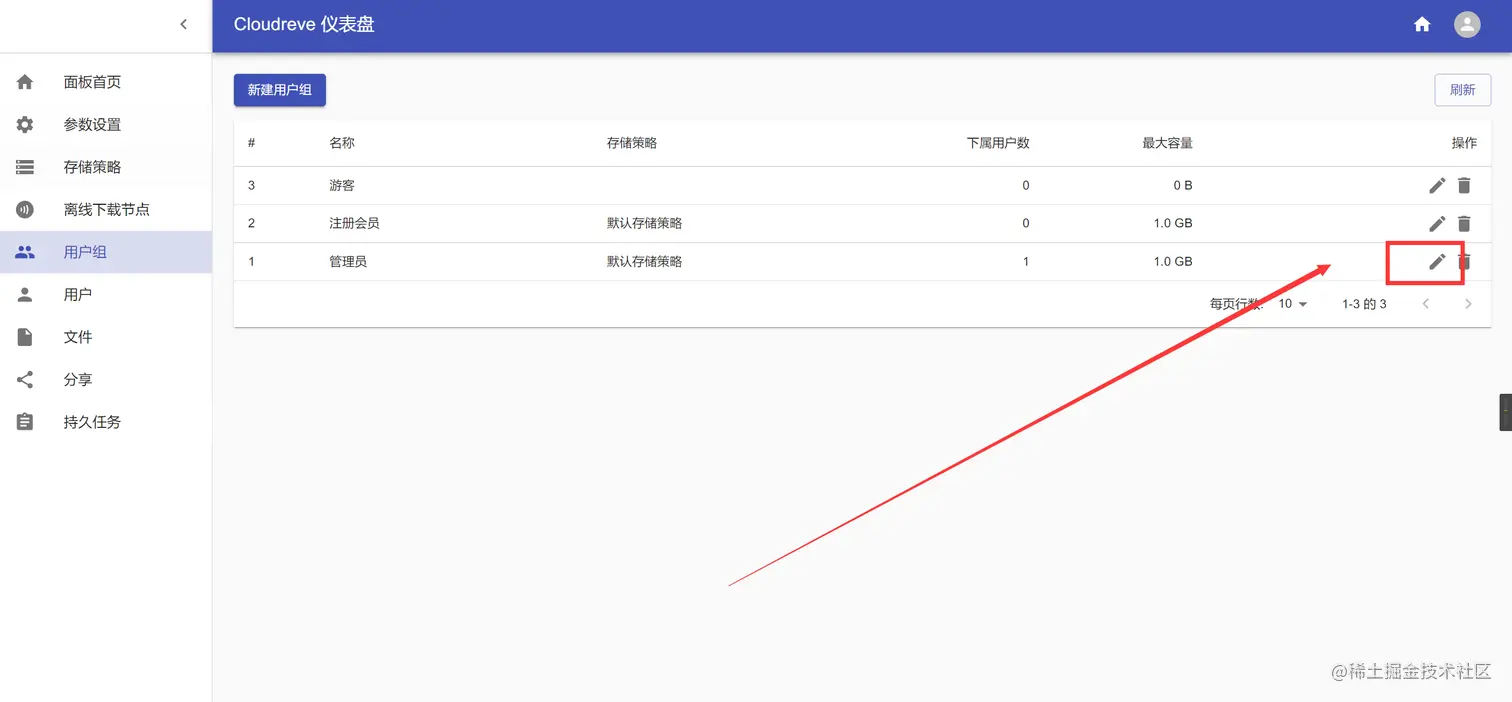This screenshot has height=702, width=1512.
Task: Click 操作 column header
Action: click(x=1464, y=143)
